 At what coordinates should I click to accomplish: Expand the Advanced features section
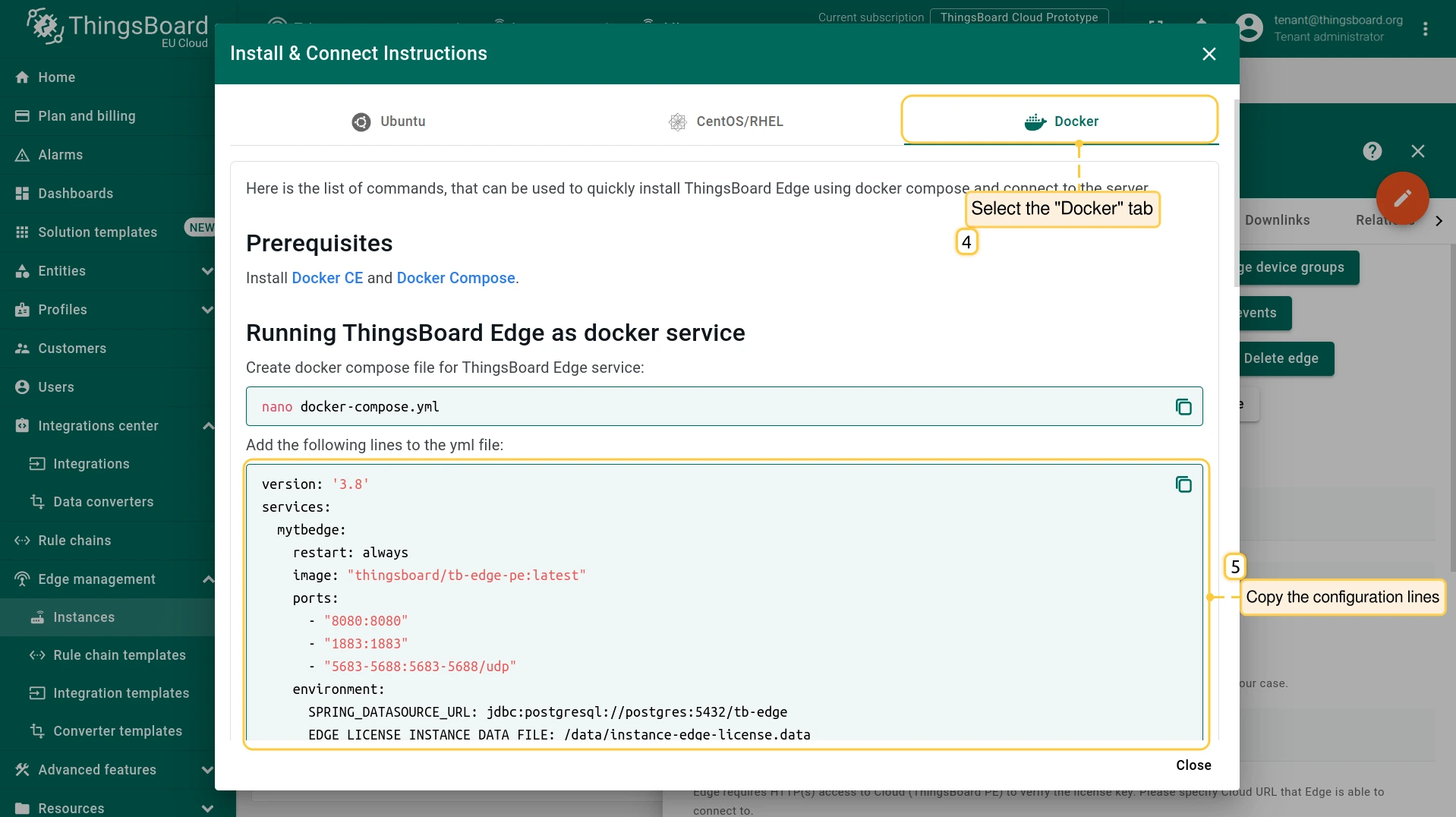[x=206, y=770]
